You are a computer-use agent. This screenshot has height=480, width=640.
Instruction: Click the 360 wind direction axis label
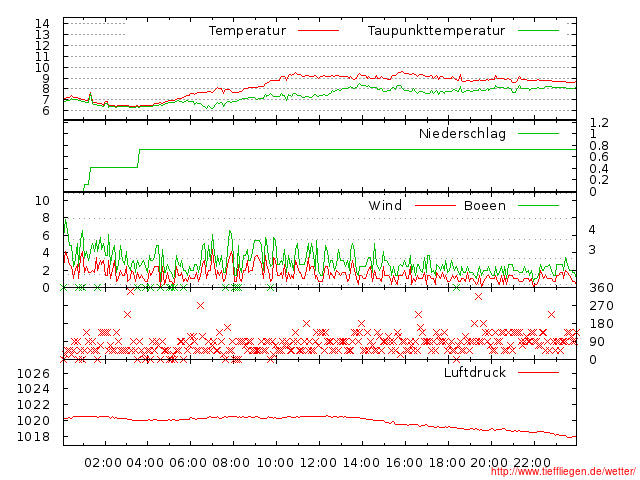[601, 288]
